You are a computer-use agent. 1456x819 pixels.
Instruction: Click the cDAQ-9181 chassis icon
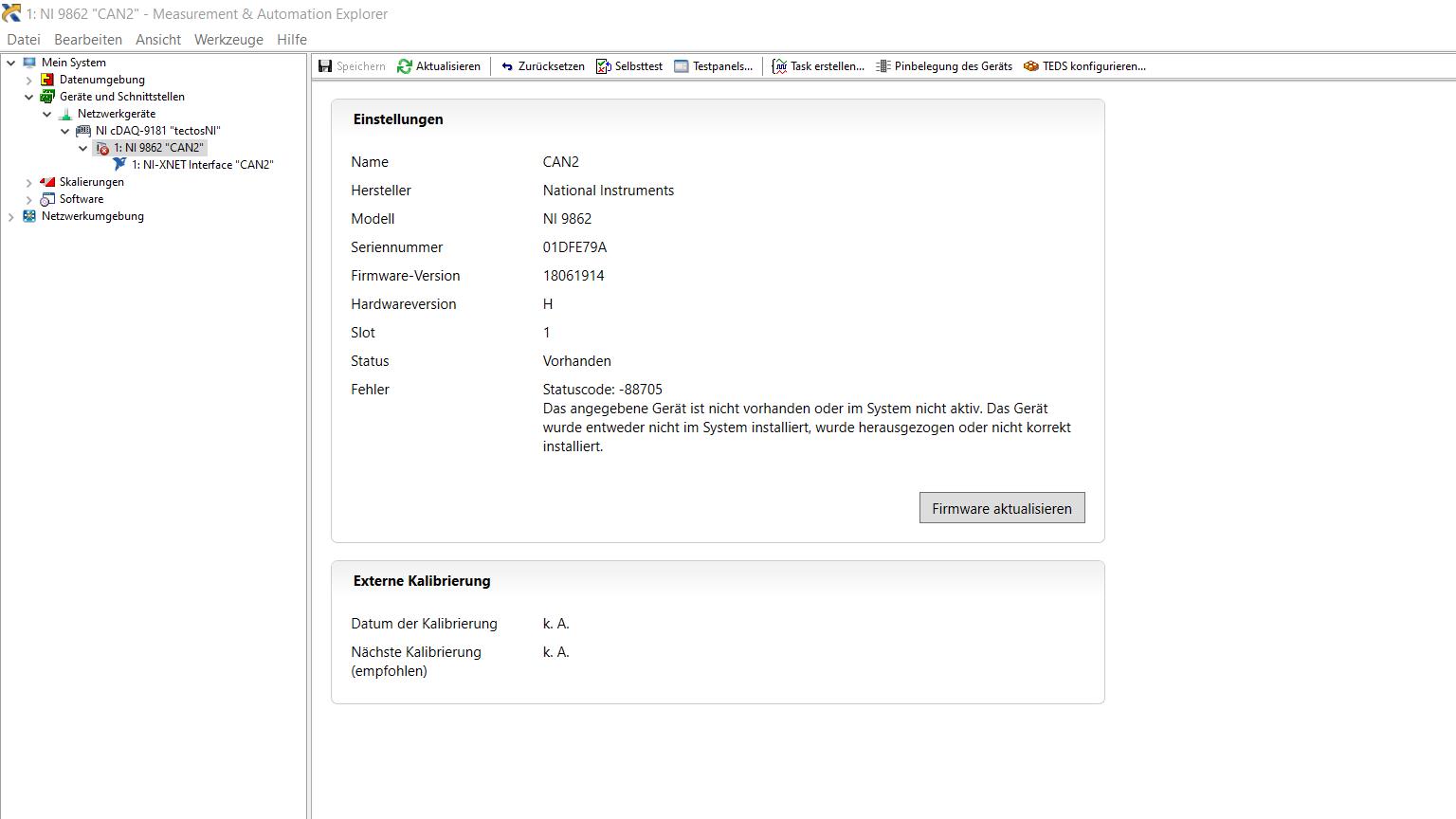point(83,131)
